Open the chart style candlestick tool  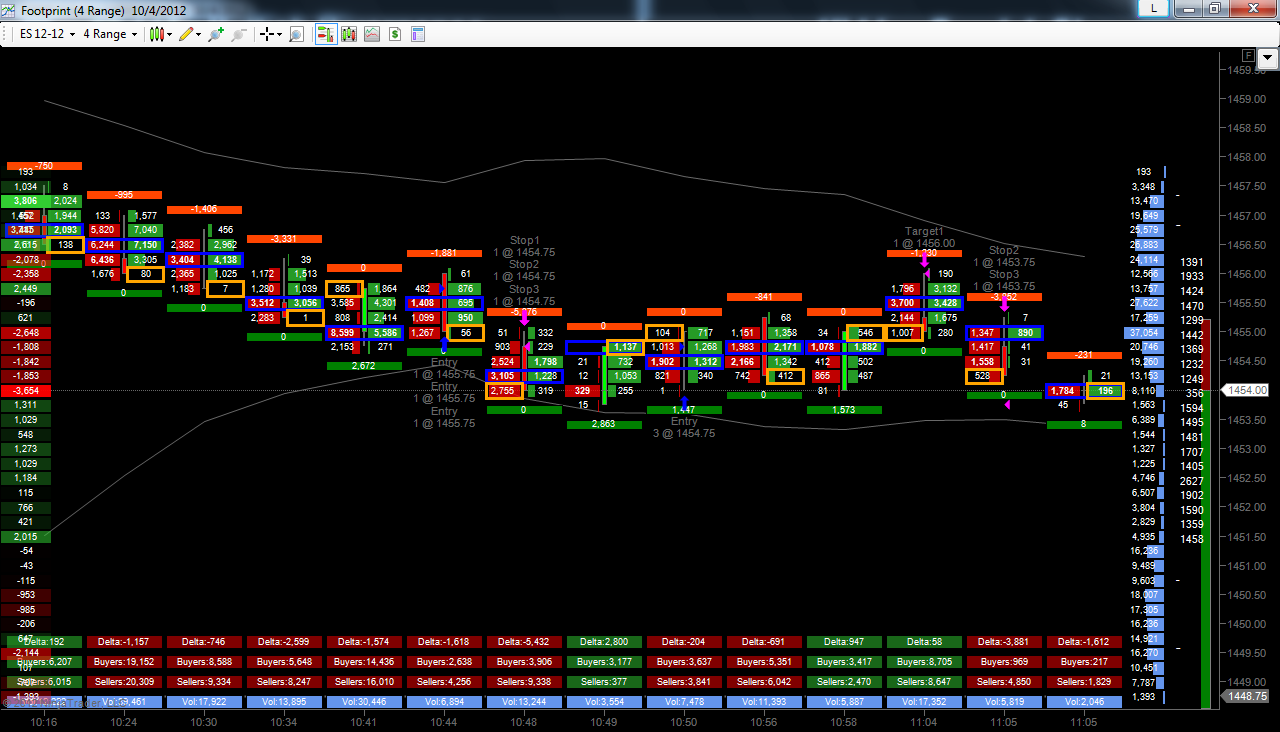tap(157, 34)
